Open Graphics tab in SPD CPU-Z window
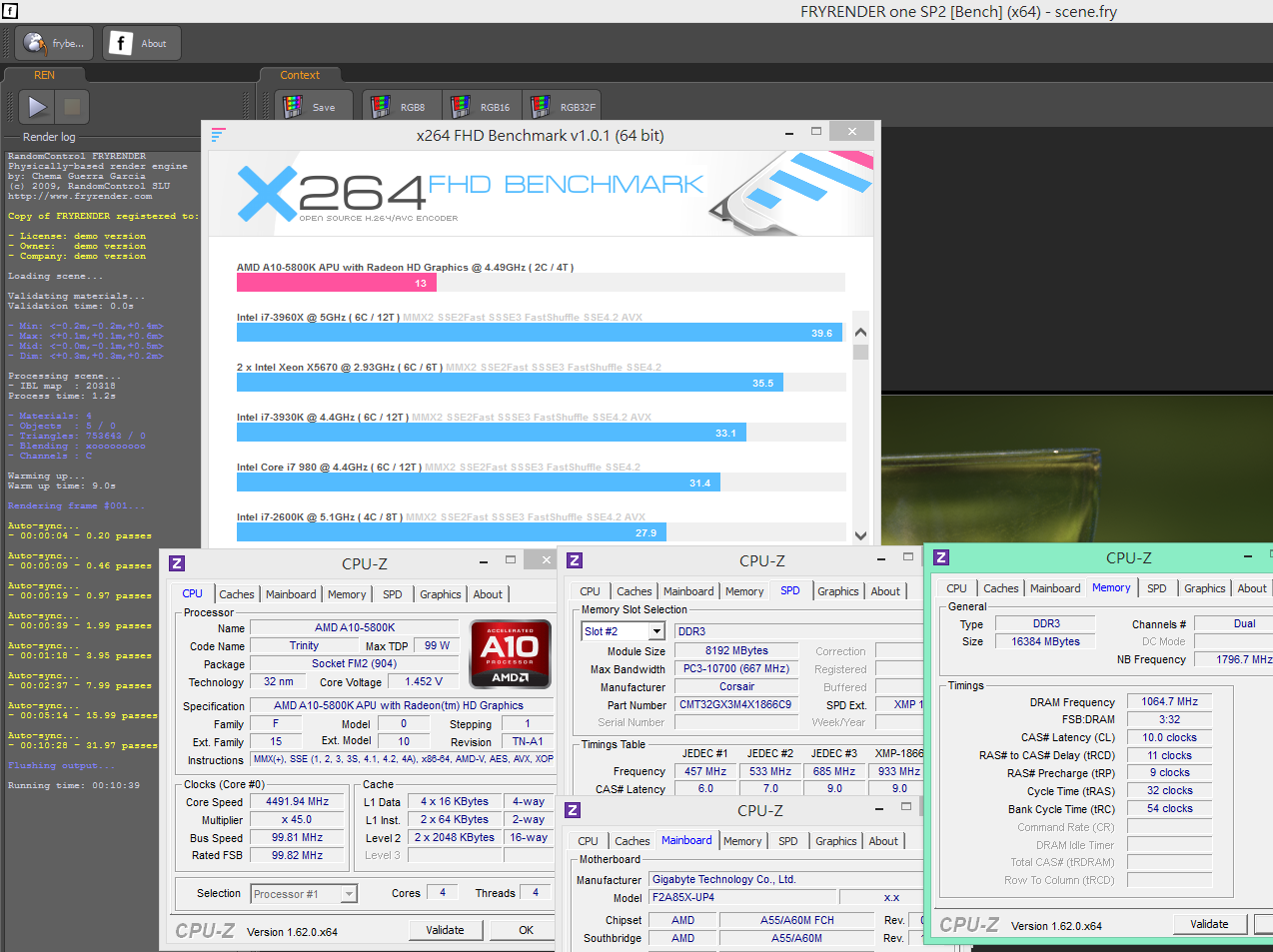 [838, 591]
